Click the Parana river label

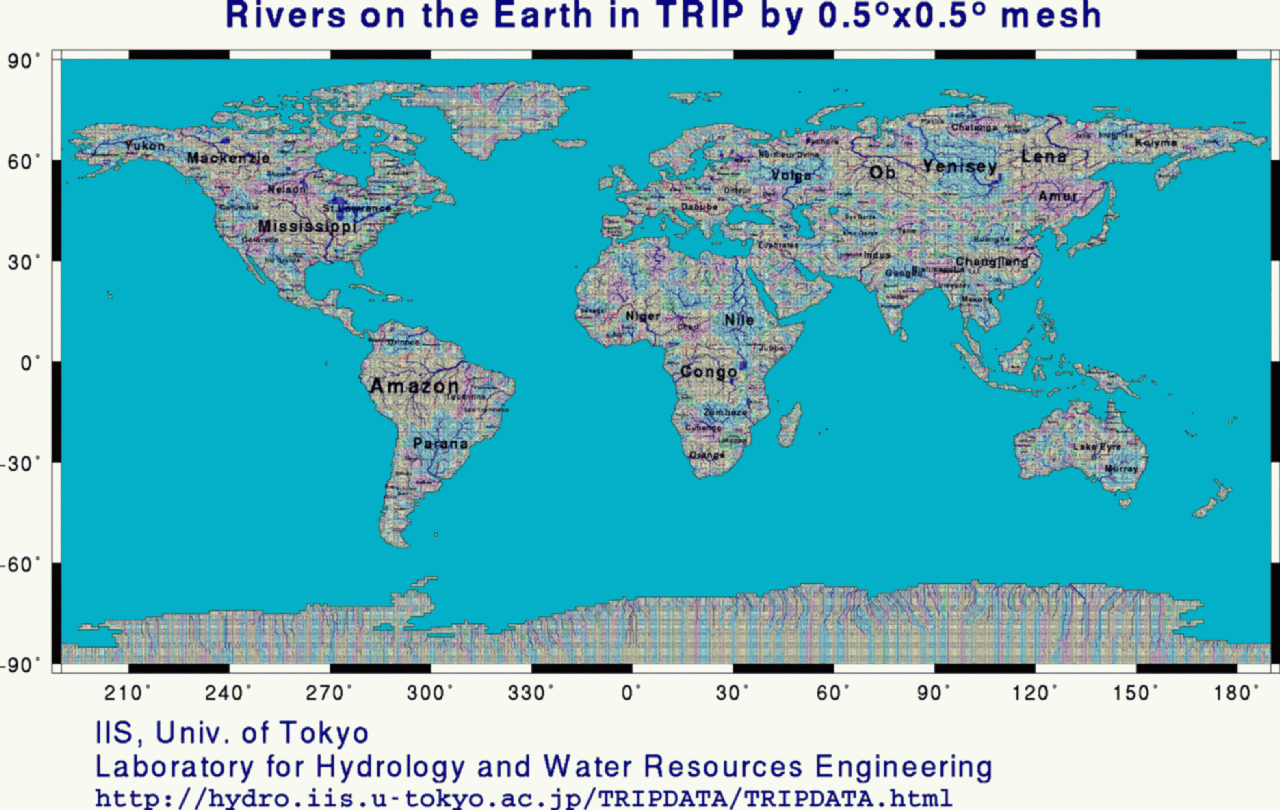pyautogui.click(x=440, y=443)
